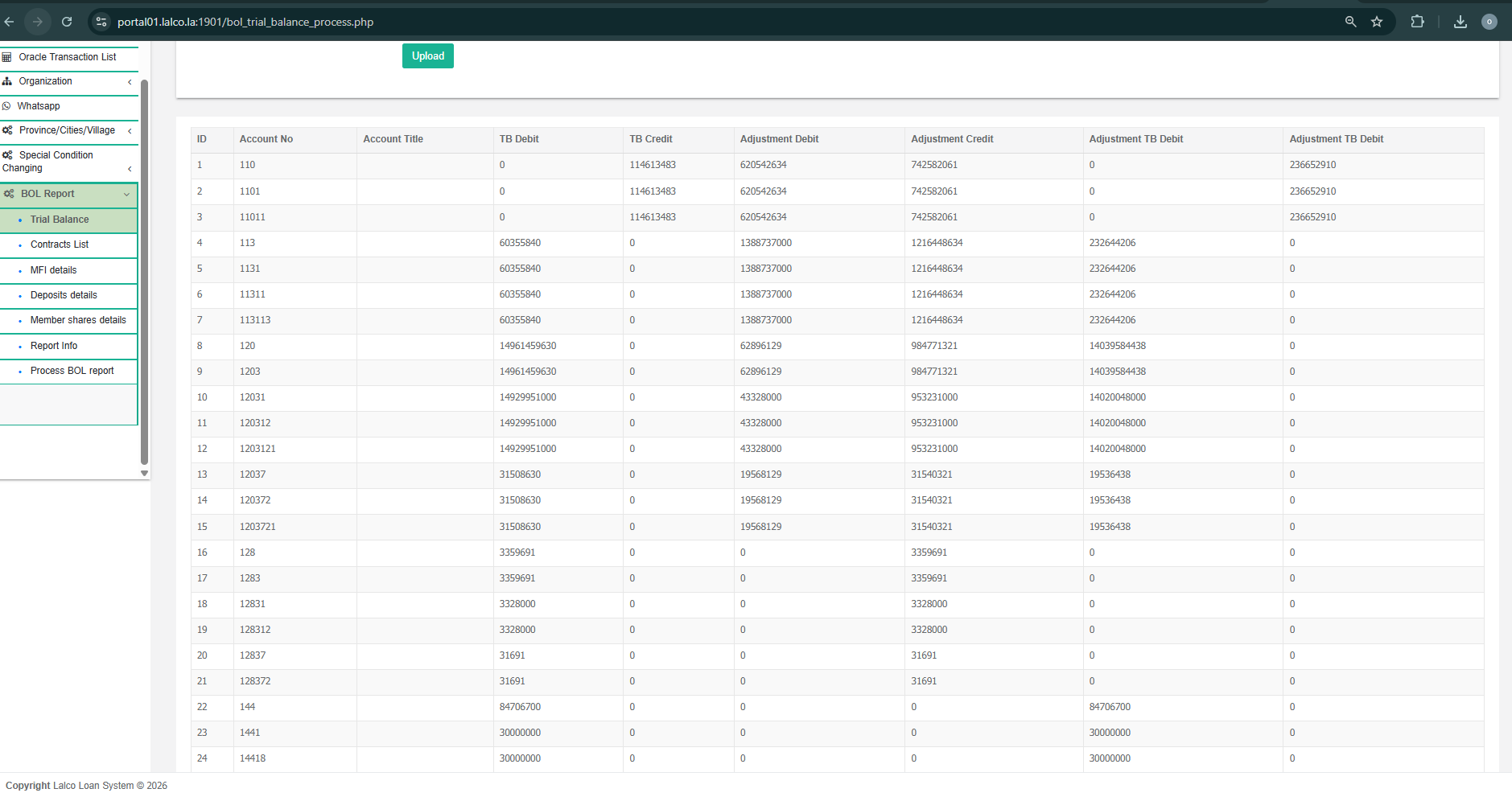Expand Special Condition Changing submenu arrow
Screen dimensions: 1512x797
pos(130,169)
